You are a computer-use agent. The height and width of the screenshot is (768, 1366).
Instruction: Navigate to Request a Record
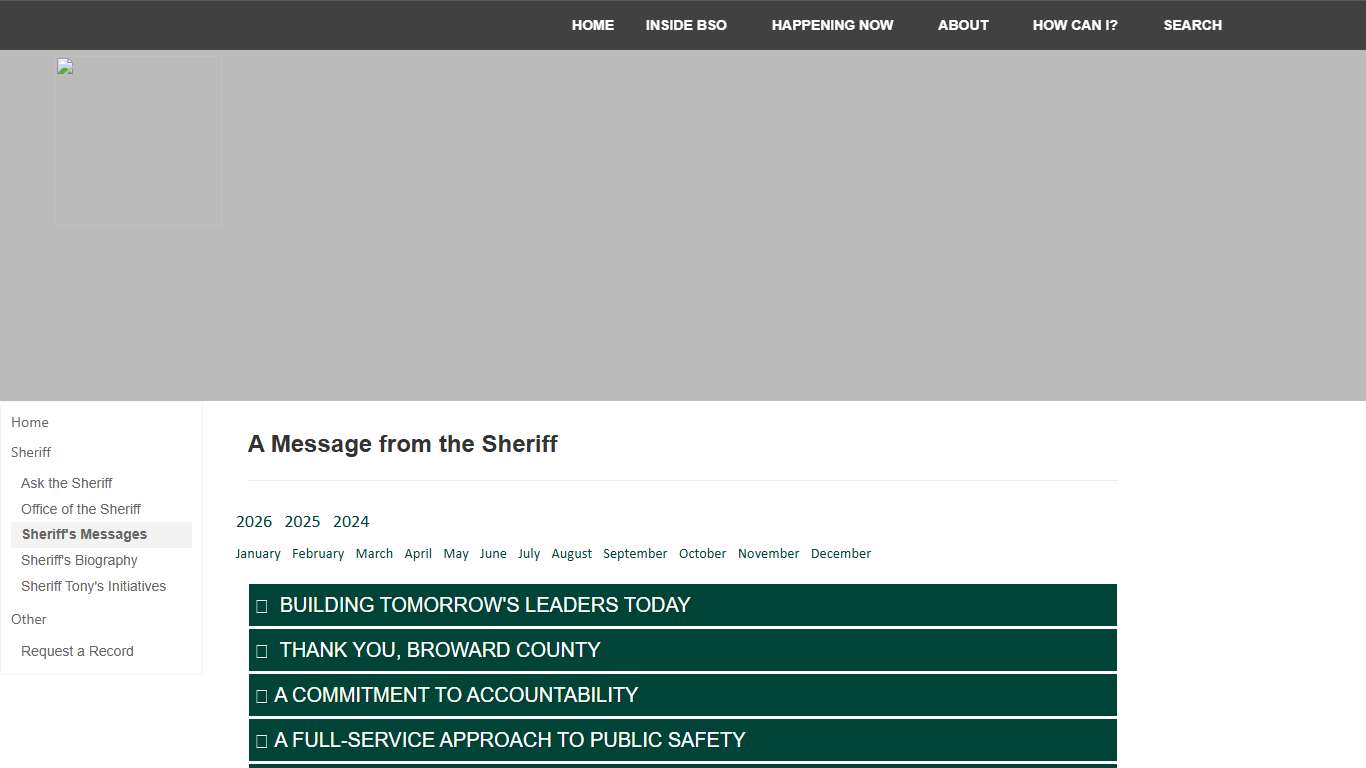pos(77,651)
